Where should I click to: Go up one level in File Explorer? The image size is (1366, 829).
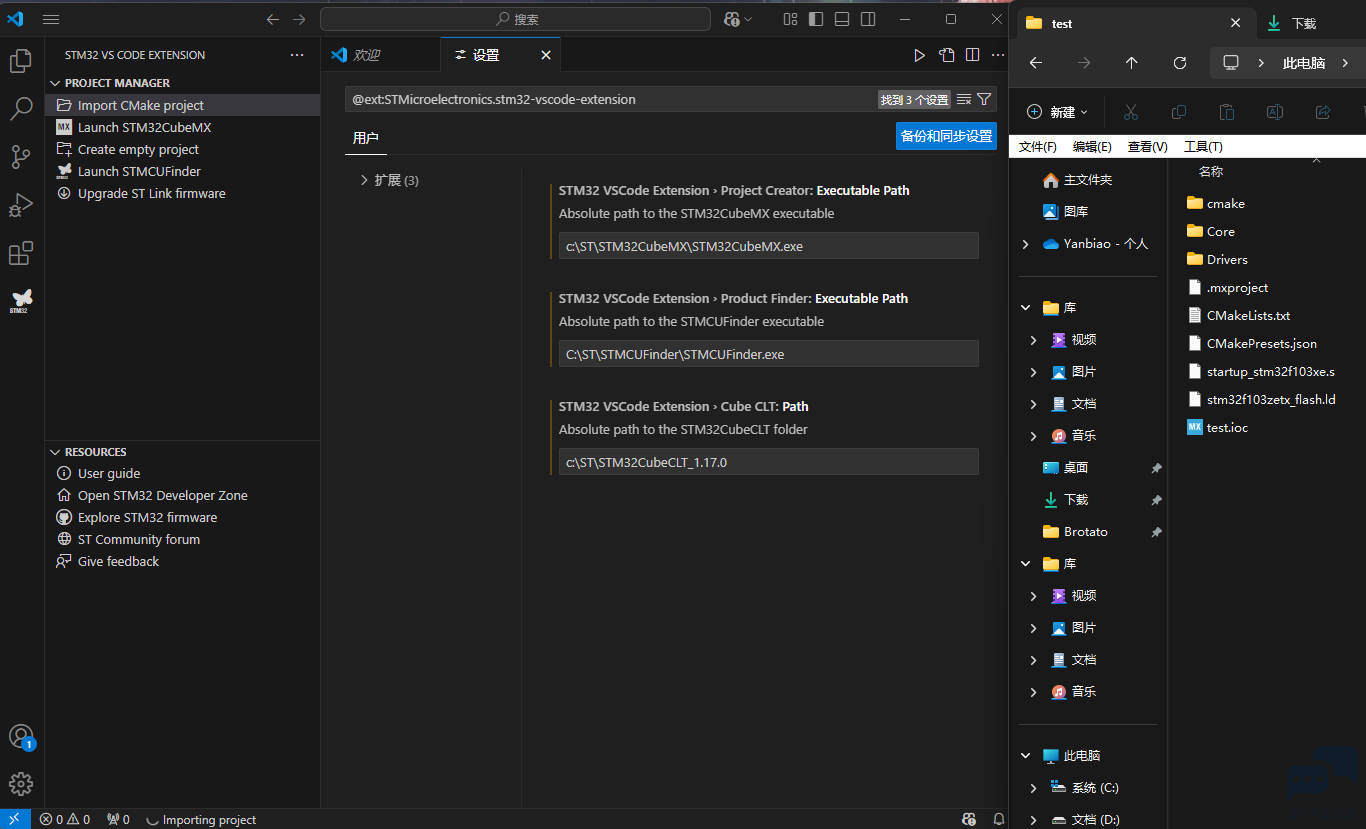coord(1132,63)
